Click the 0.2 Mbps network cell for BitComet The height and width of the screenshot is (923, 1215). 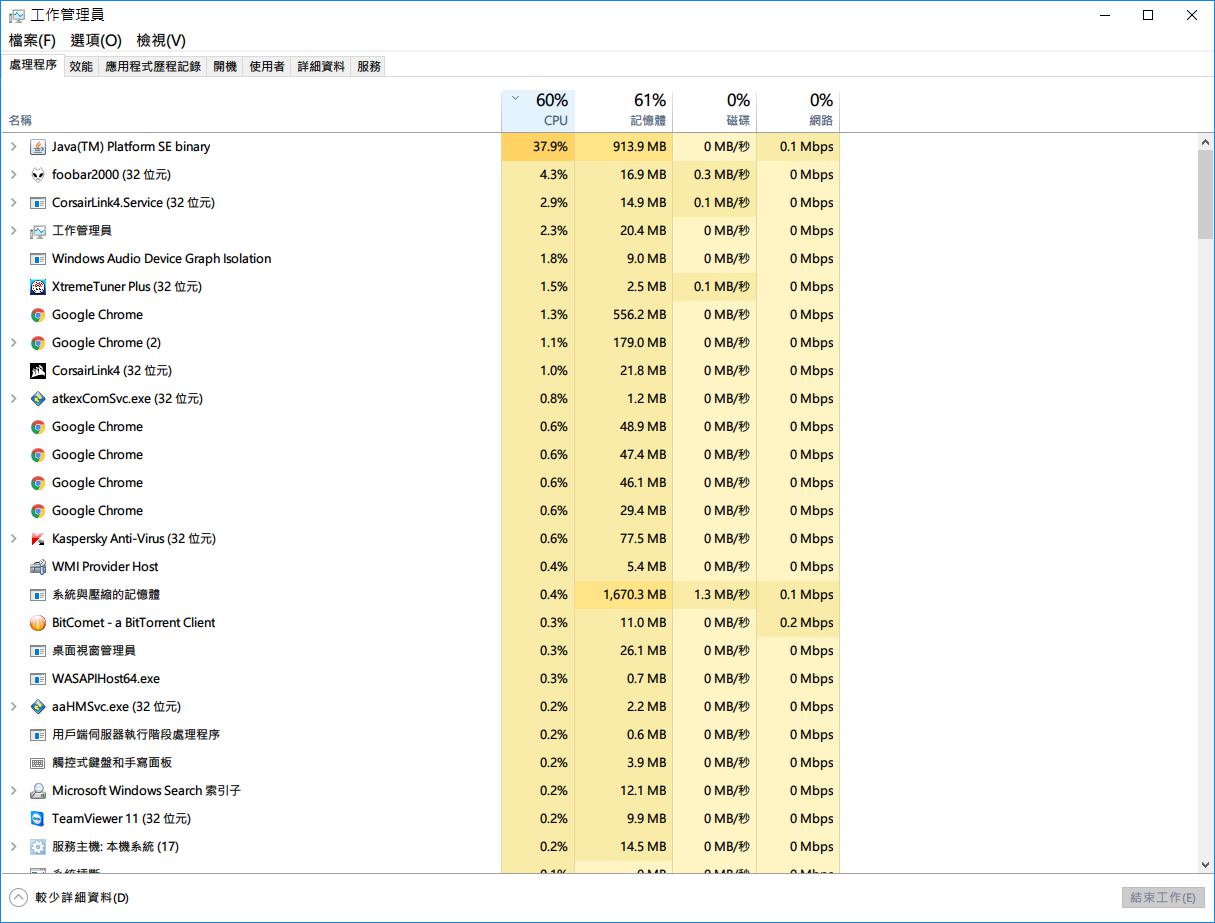(x=797, y=623)
